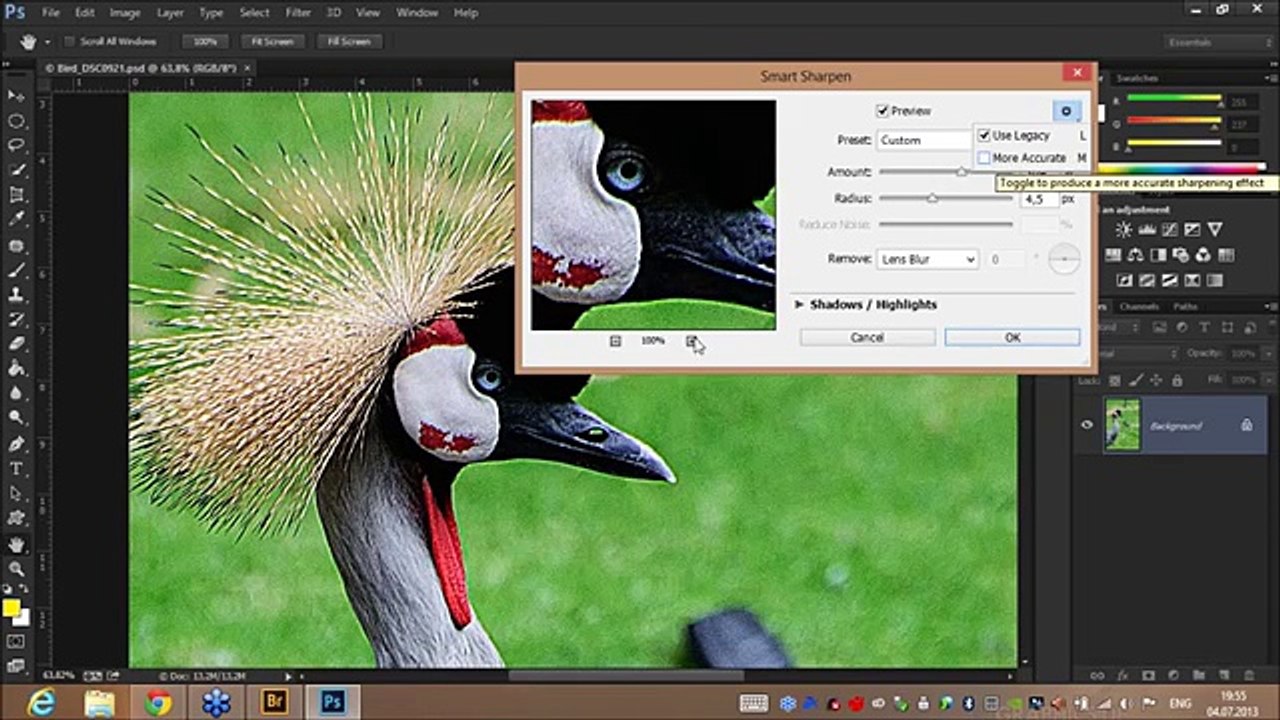Open the Image menu

pos(125,13)
